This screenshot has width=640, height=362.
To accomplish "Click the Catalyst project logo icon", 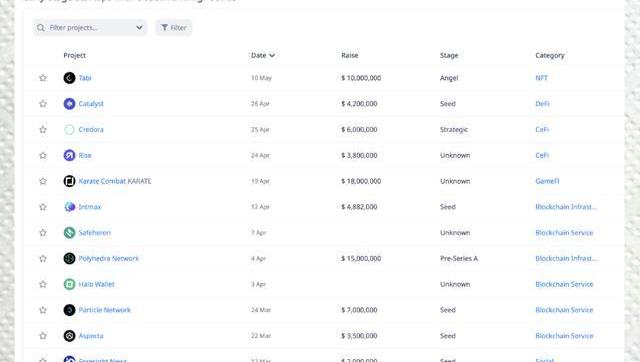I will click(69, 104).
